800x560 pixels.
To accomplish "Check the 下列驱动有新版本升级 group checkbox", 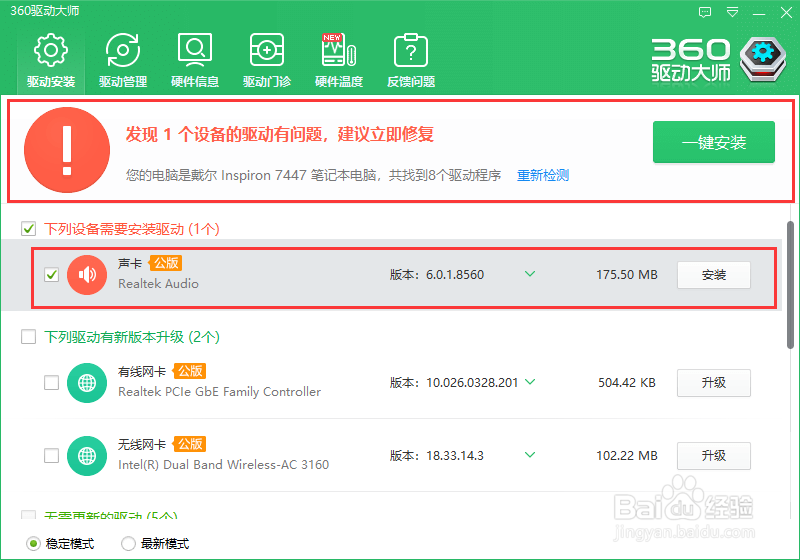I will [x=29, y=337].
